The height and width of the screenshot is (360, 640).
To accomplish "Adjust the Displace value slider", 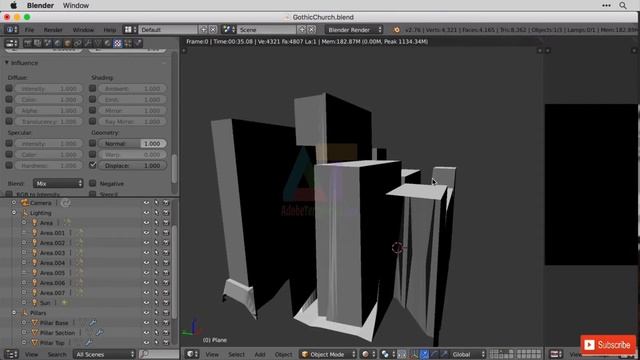I will [x=133, y=166].
